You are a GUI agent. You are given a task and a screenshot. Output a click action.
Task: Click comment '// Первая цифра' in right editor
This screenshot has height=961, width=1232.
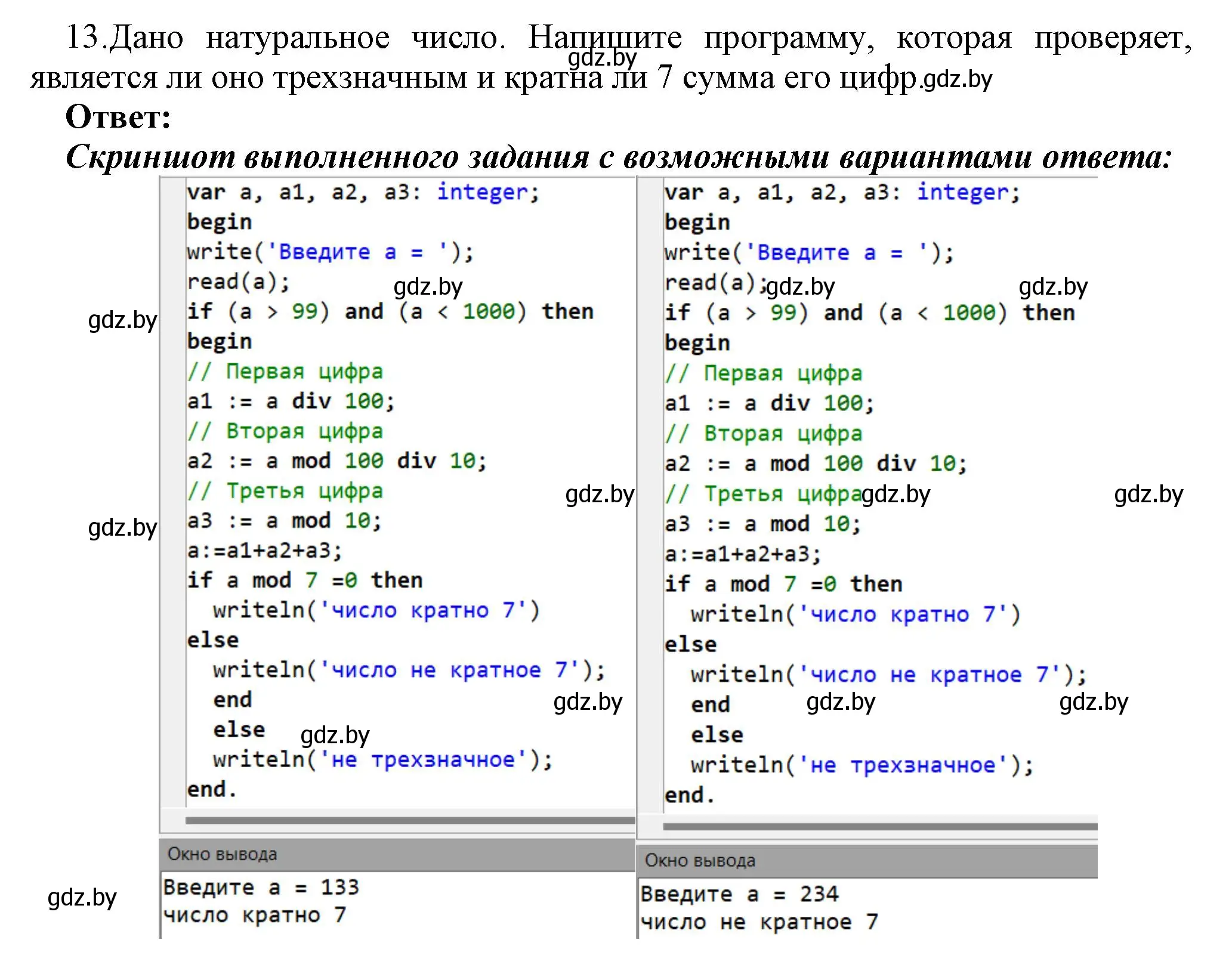[x=764, y=373]
